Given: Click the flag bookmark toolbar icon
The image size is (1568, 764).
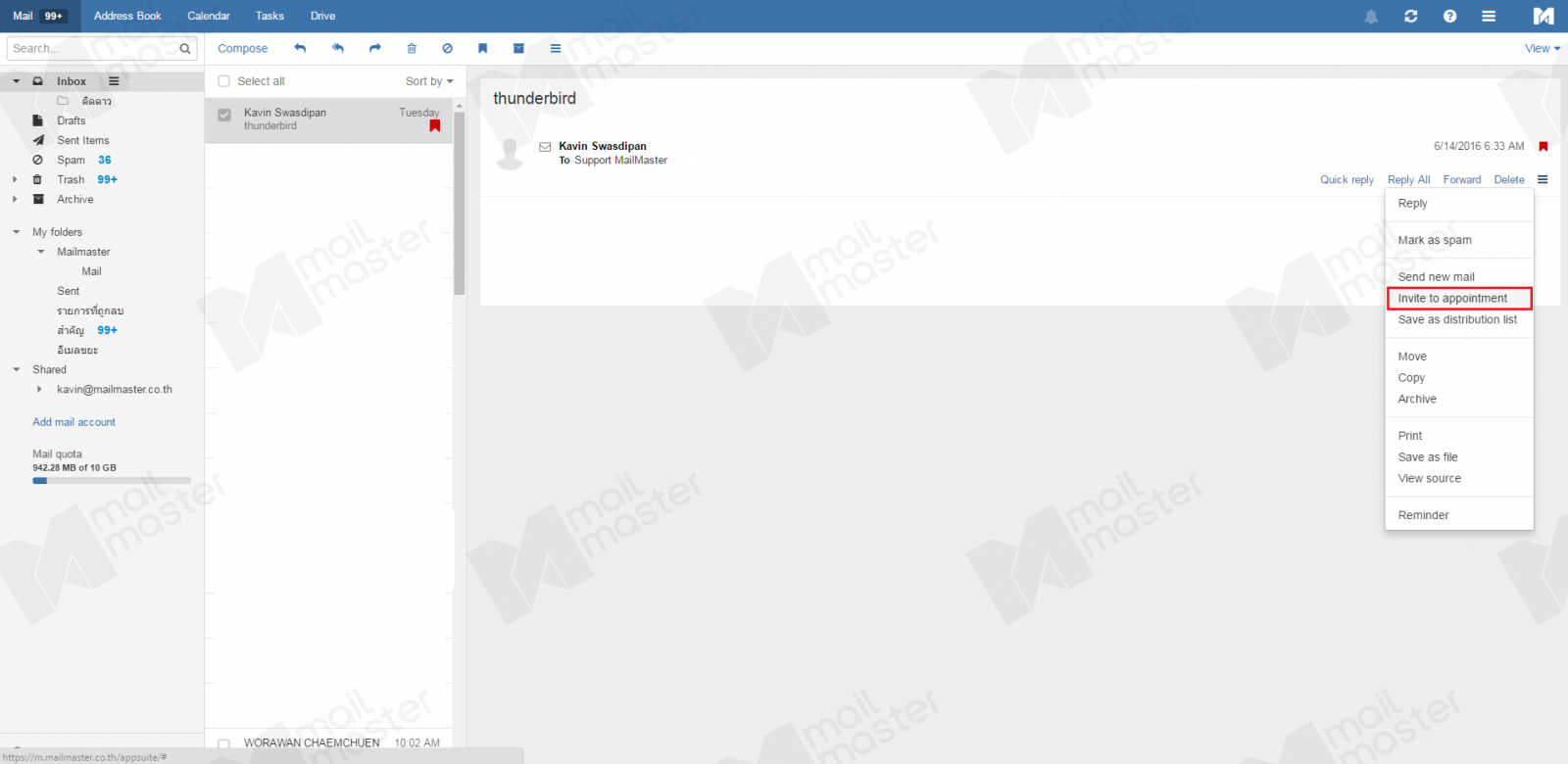Looking at the screenshot, I should (x=482, y=48).
